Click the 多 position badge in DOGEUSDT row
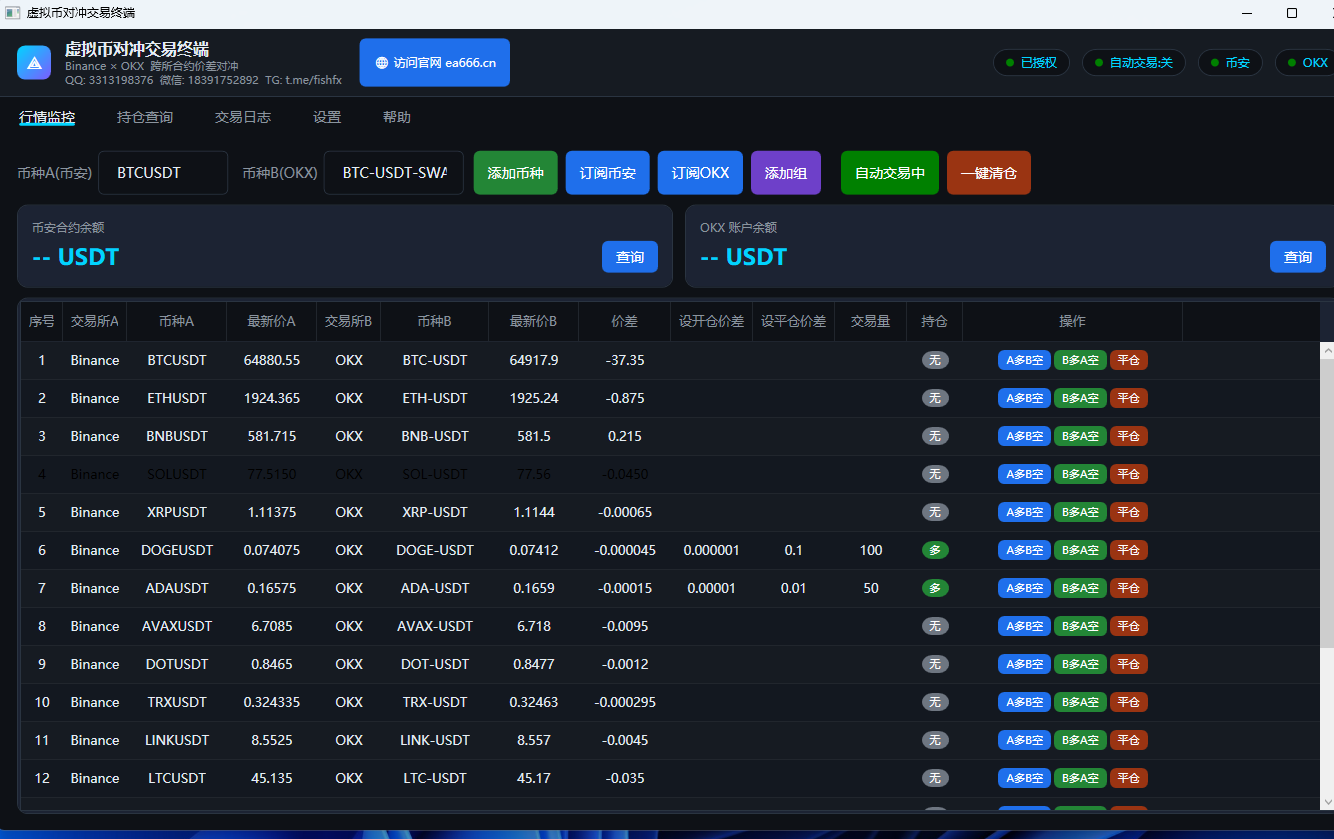This screenshot has width=1334, height=839. [x=935, y=550]
